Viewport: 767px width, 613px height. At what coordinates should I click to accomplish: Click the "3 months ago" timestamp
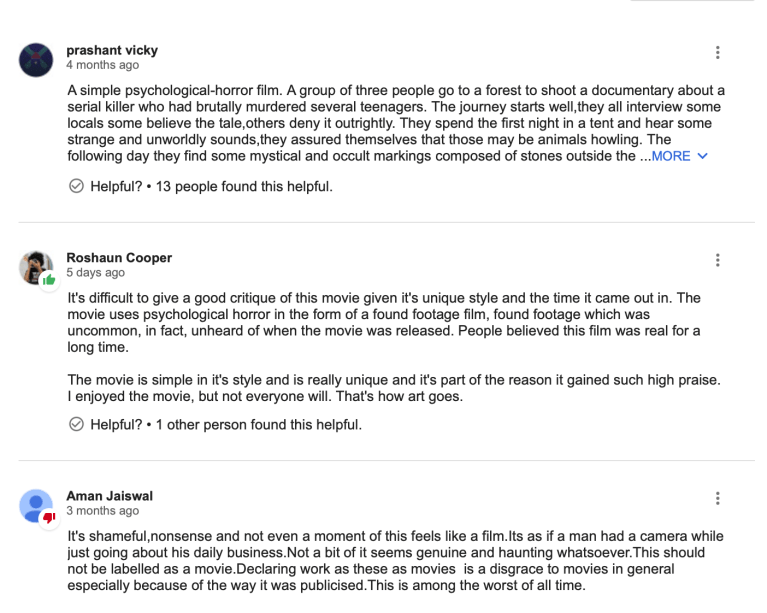pyautogui.click(x=103, y=511)
